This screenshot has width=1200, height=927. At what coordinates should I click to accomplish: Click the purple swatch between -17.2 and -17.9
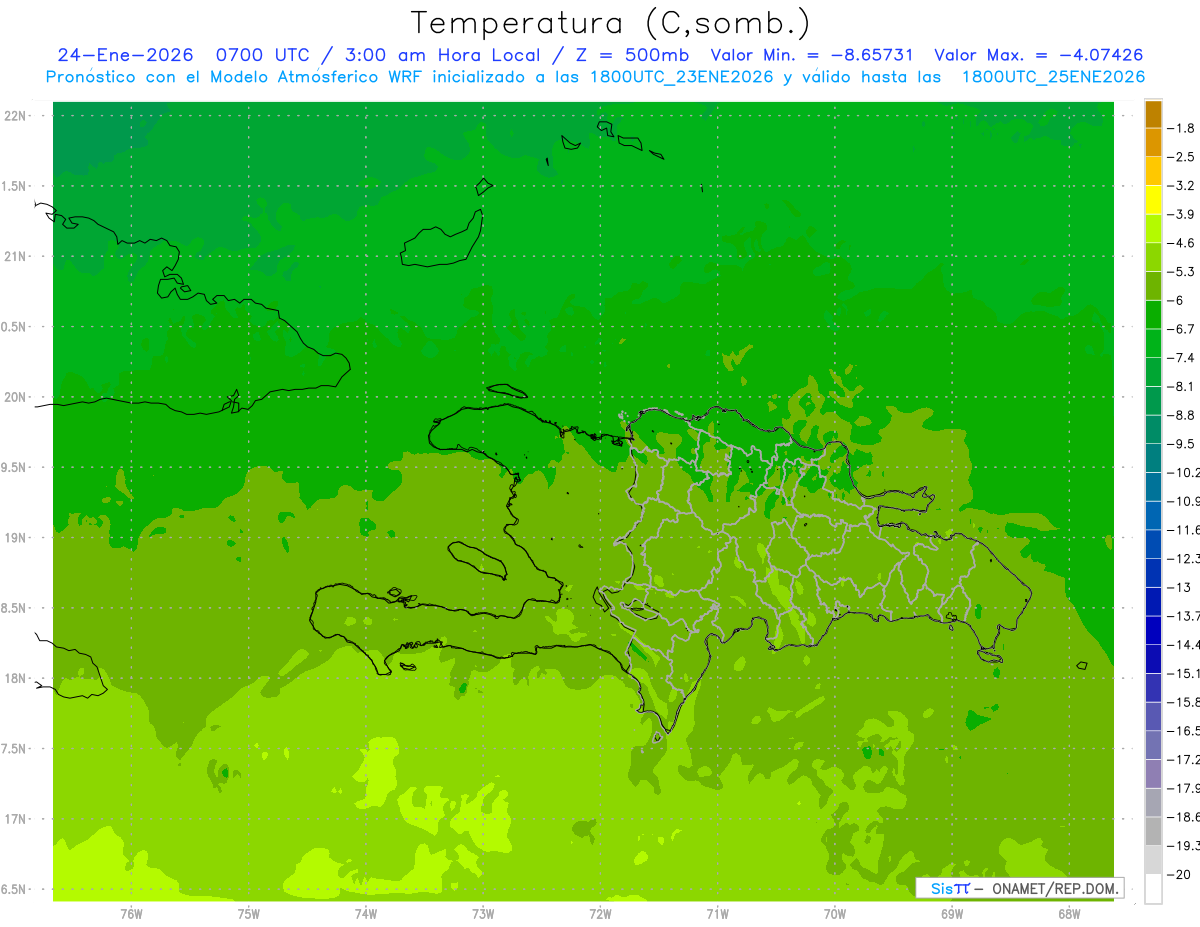1153,774
